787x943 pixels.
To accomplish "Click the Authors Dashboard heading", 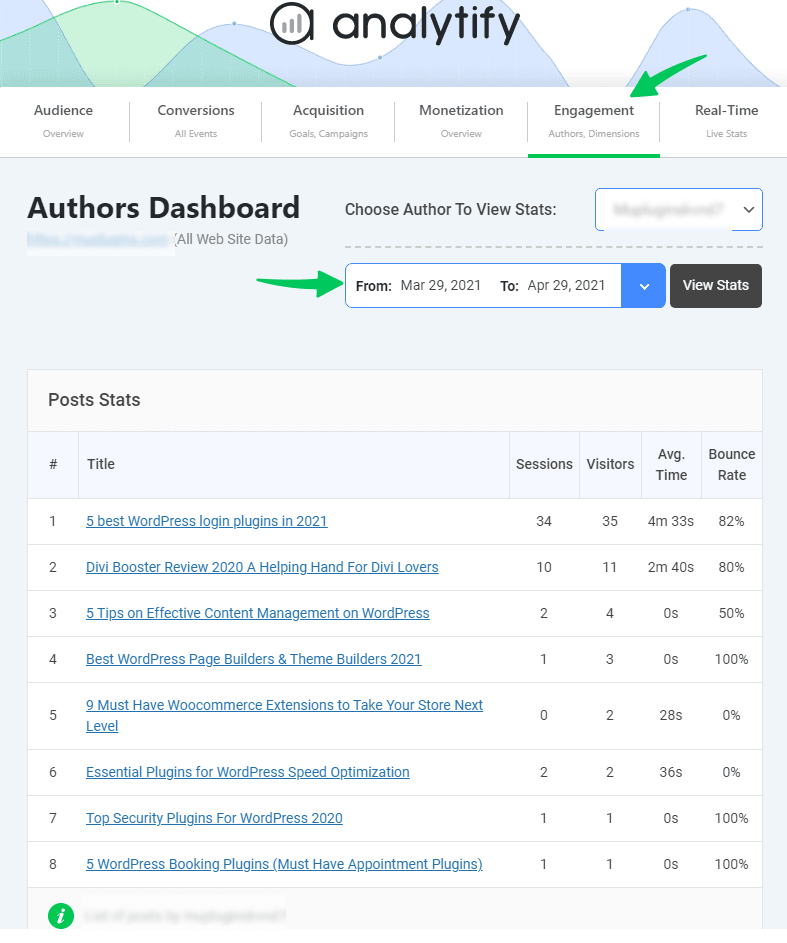I will coord(164,208).
